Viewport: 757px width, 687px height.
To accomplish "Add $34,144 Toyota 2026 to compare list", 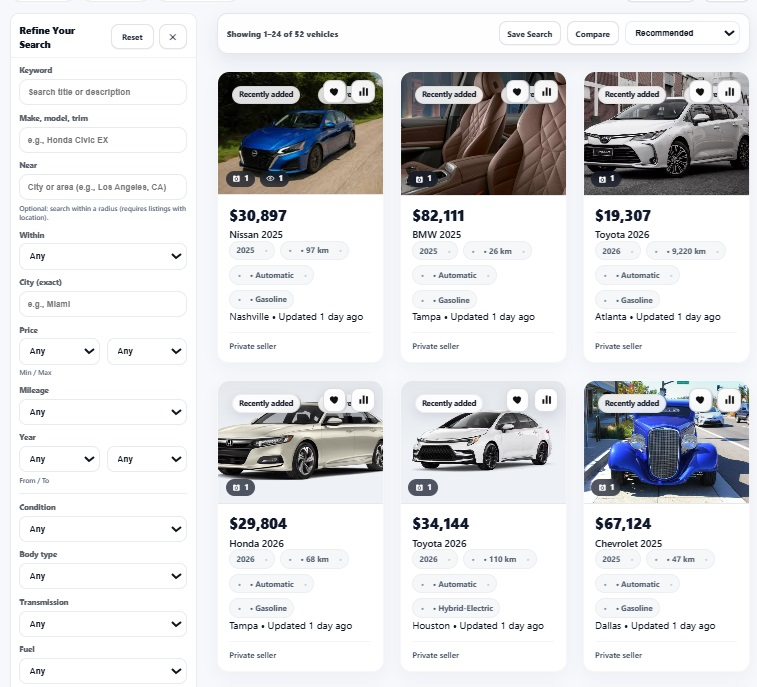I will 547,400.
